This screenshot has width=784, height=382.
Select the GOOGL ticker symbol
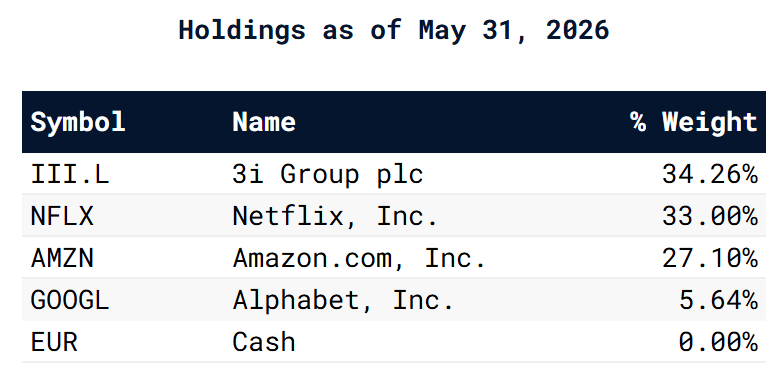click(70, 300)
